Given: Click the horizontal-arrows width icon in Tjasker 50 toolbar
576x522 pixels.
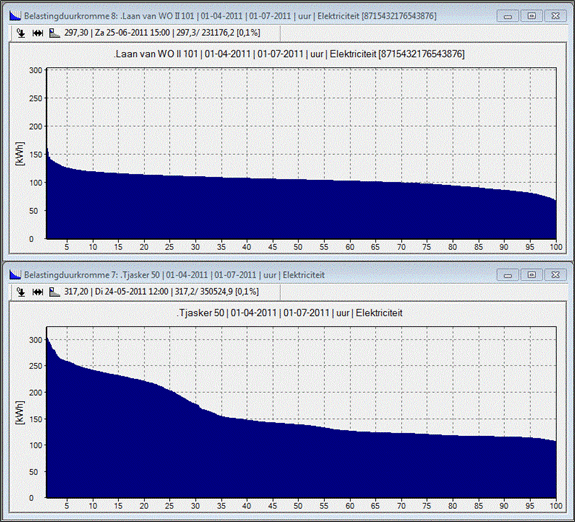Looking at the screenshot, I should [37, 292].
